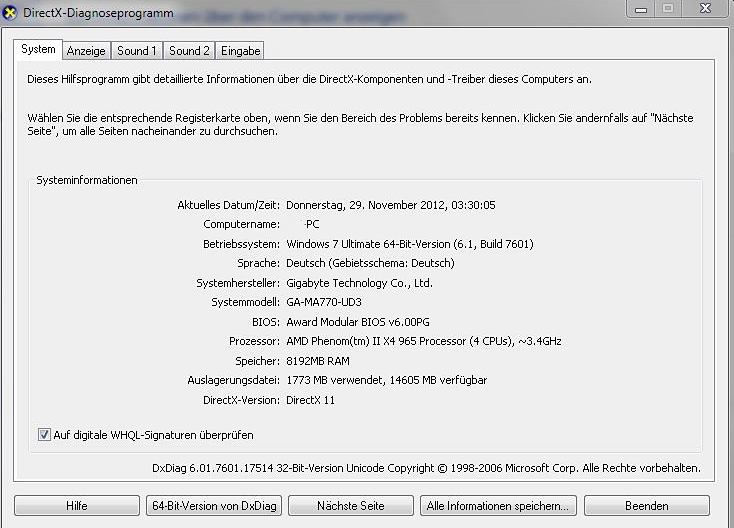Image resolution: width=734 pixels, height=528 pixels.
Task: Click '1773 MB verwendet, 14605 MB verfügbar' text
Action: tap(387, 380)
